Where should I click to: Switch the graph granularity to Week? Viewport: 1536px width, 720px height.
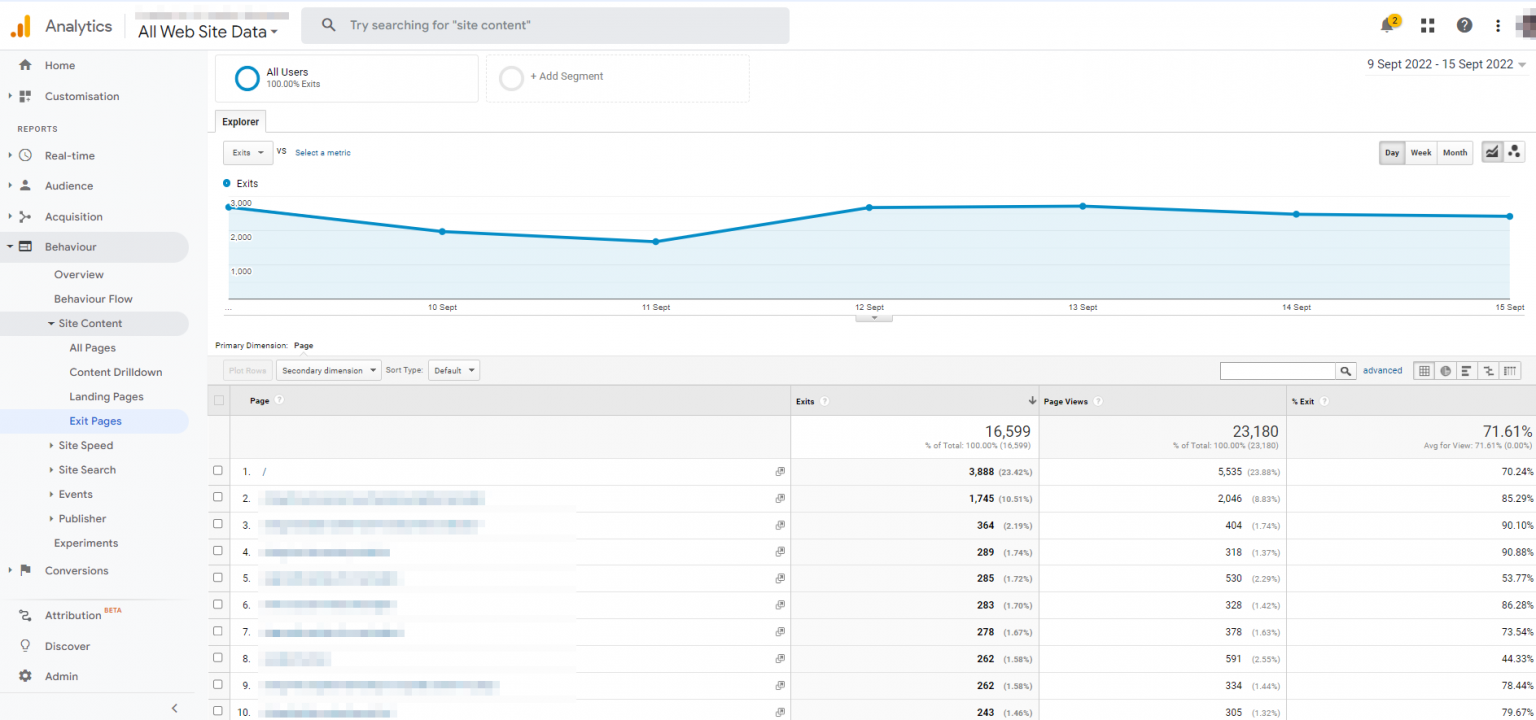(x=1421, y=152)
